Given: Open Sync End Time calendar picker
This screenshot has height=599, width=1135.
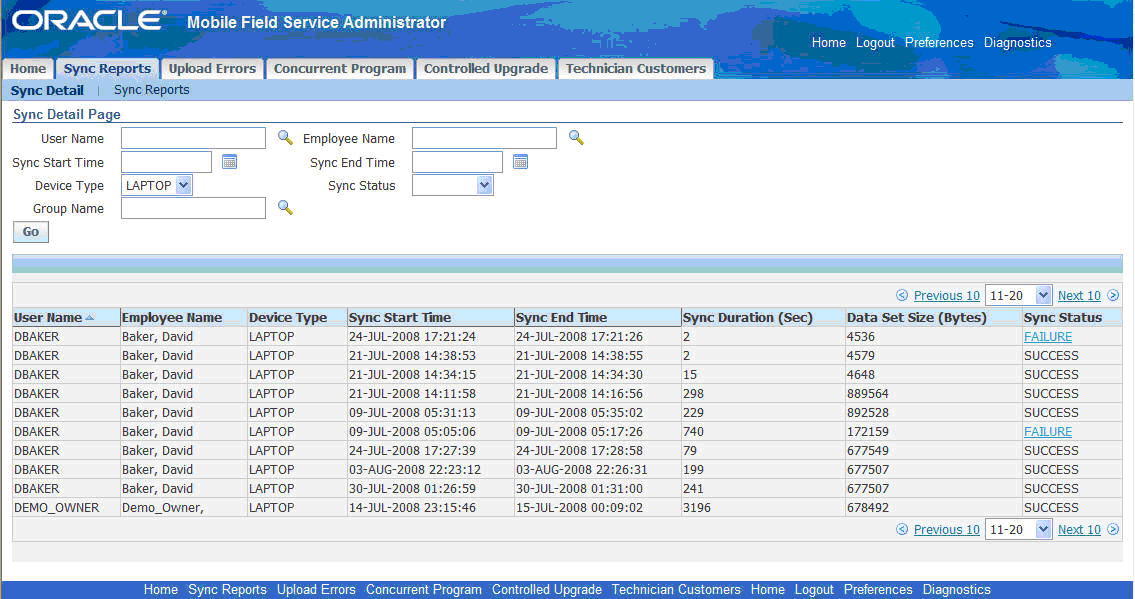Looking at the screenshot, I should [x=520, y=162].
